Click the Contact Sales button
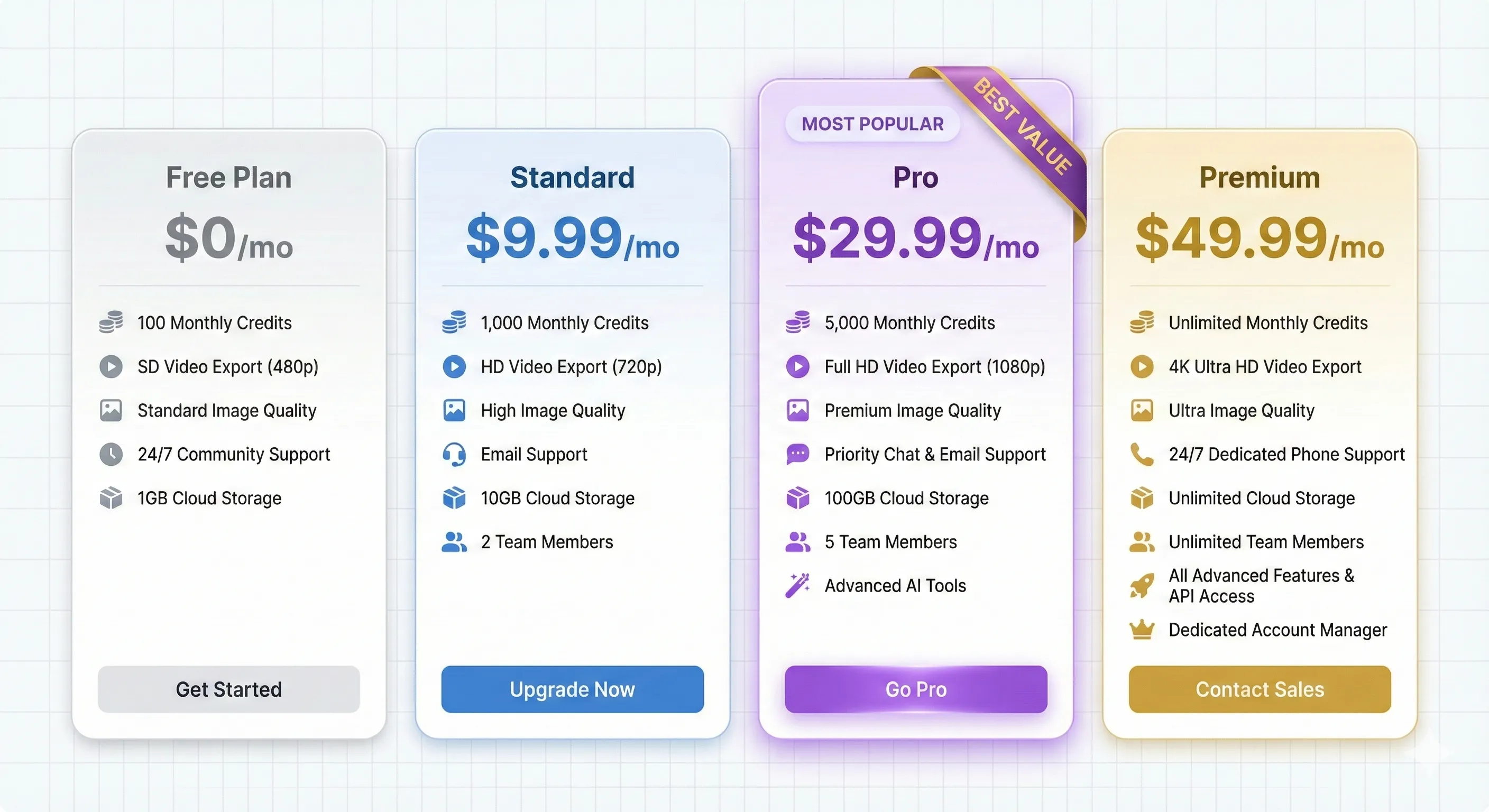Screen dimensions: 1489x812 [1260, 689]
